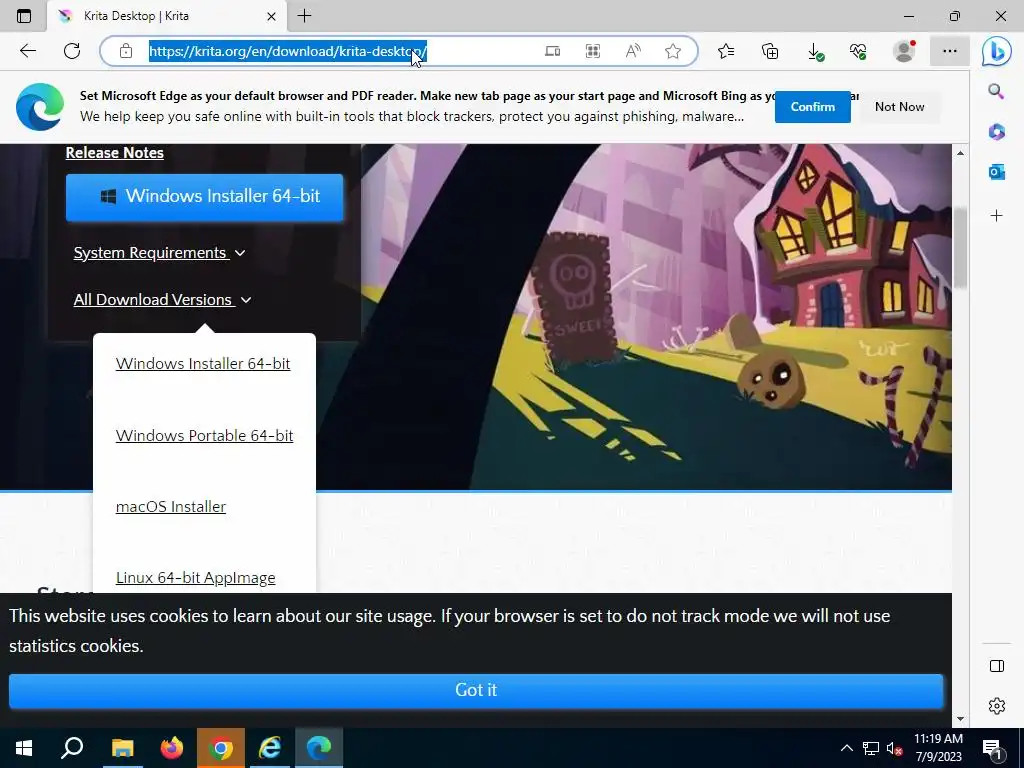Open the Windows Start menu
This screenshot has width=1024, height=768.
tap(24, 748)
